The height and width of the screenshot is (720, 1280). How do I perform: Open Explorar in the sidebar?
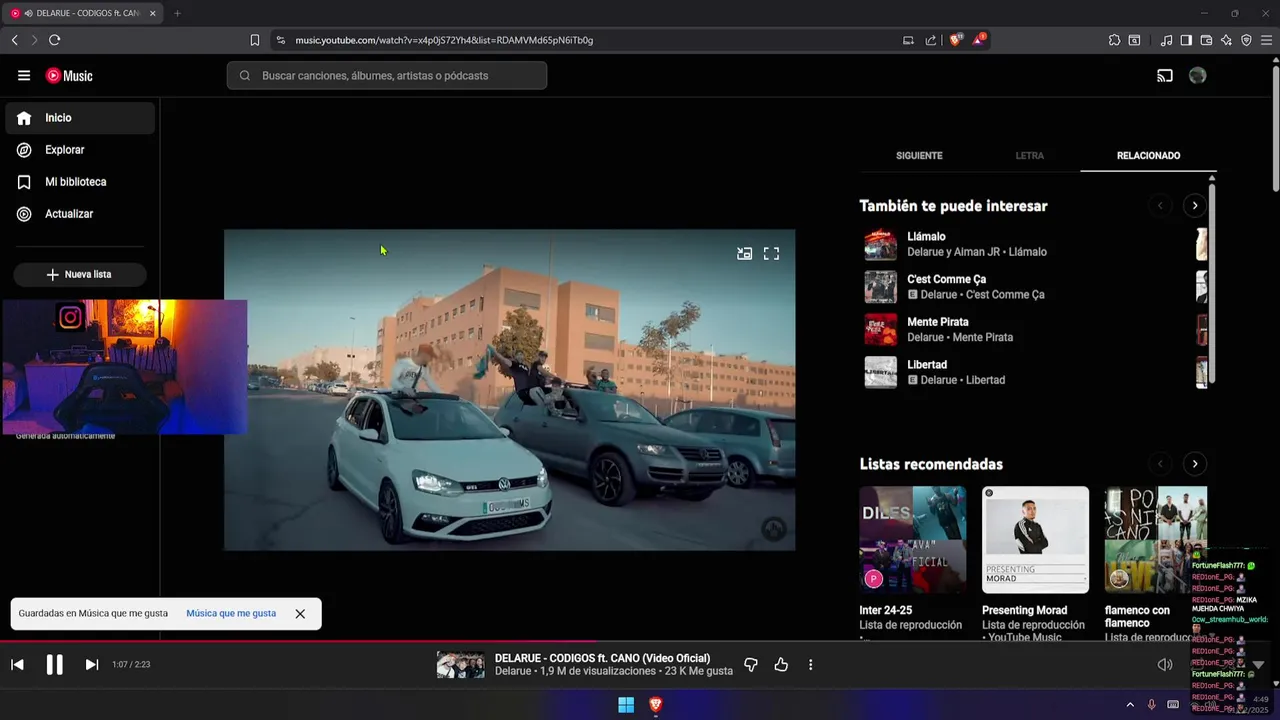pyautogui.click(x=80, y=150)
